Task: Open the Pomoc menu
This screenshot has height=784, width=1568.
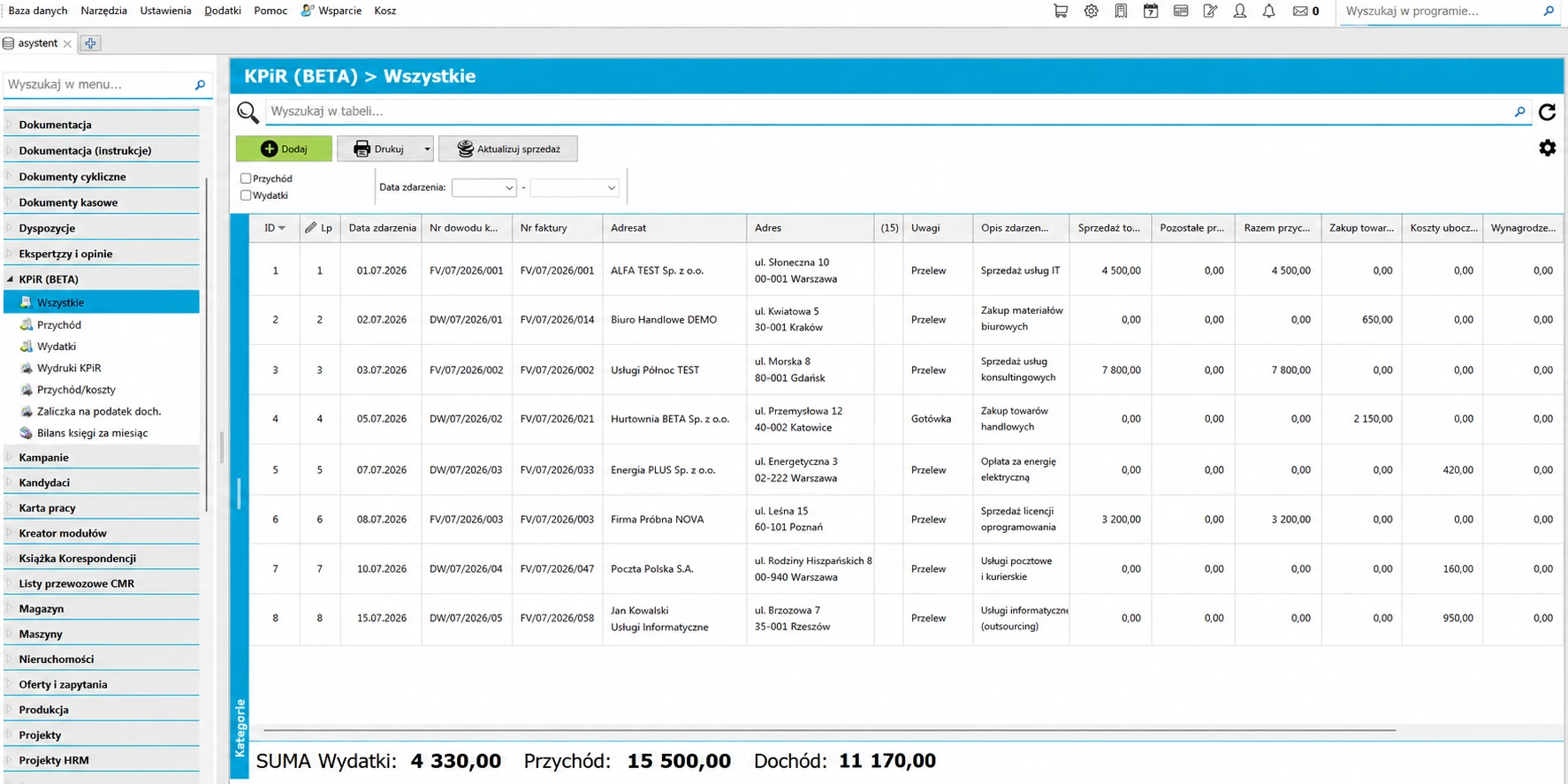Action: pos(270,11)
